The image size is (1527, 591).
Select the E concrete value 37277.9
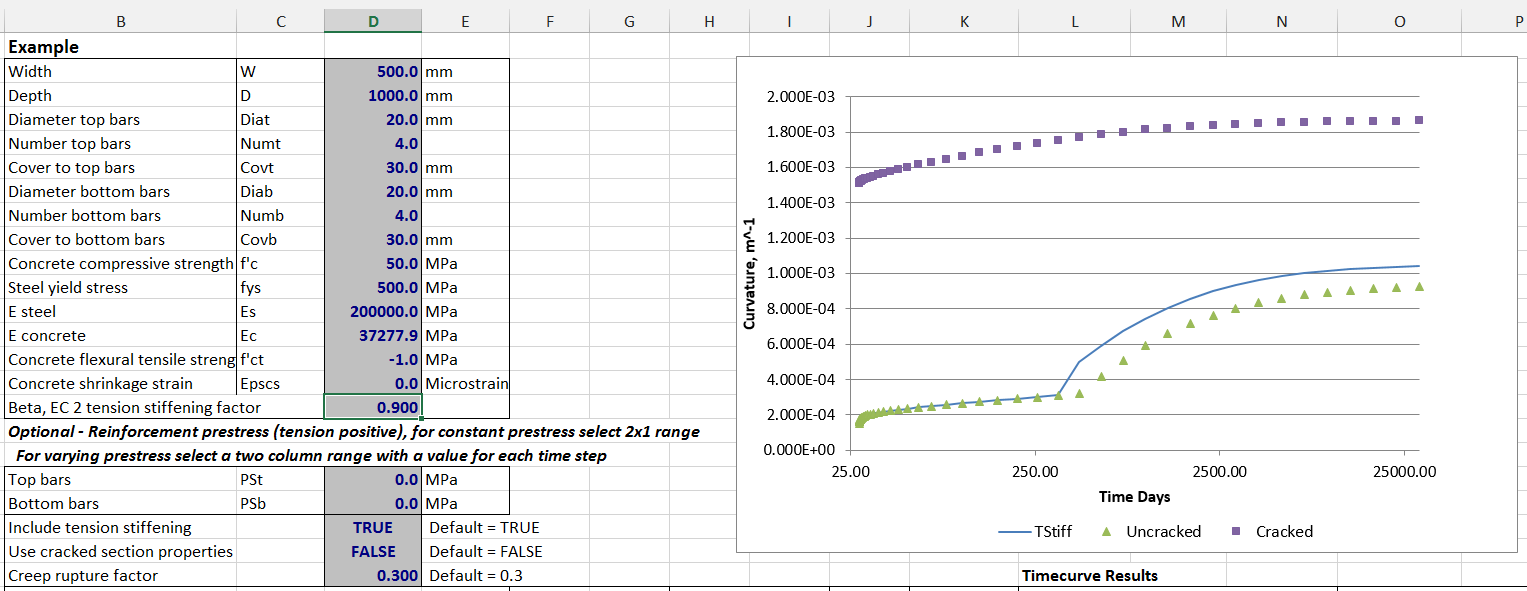[x=373, y=336]
